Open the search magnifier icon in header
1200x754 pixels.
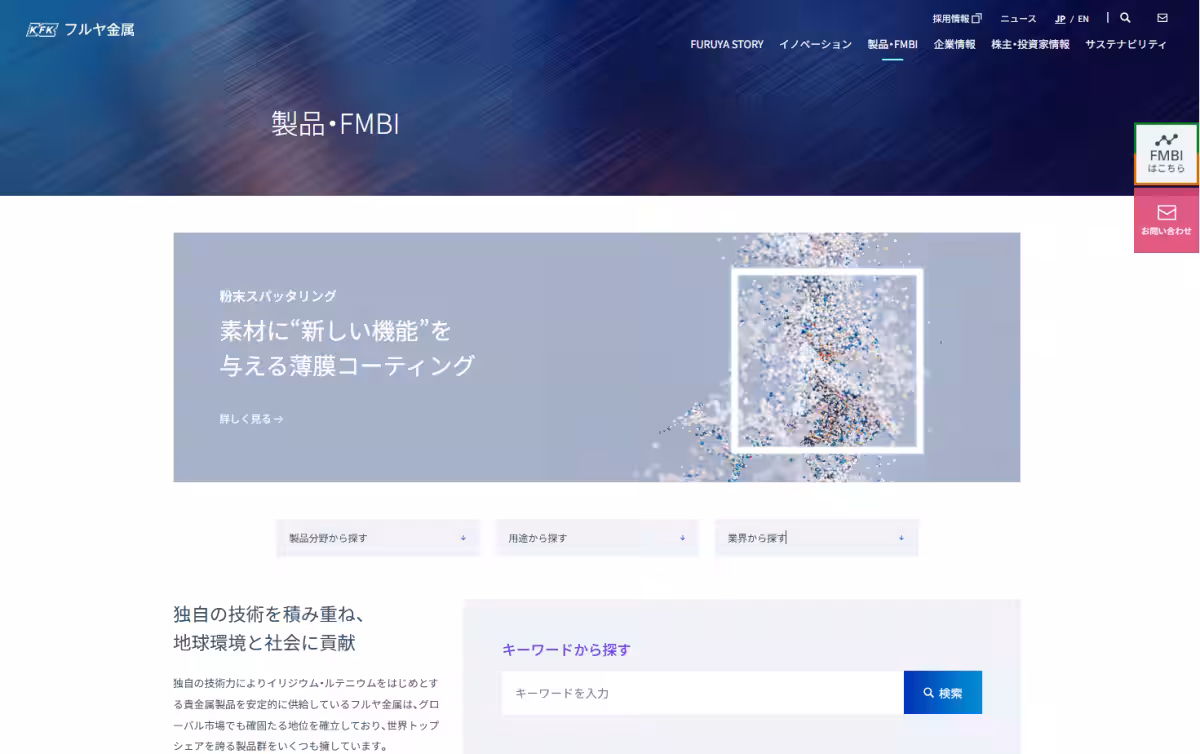tap(1125, 18)
